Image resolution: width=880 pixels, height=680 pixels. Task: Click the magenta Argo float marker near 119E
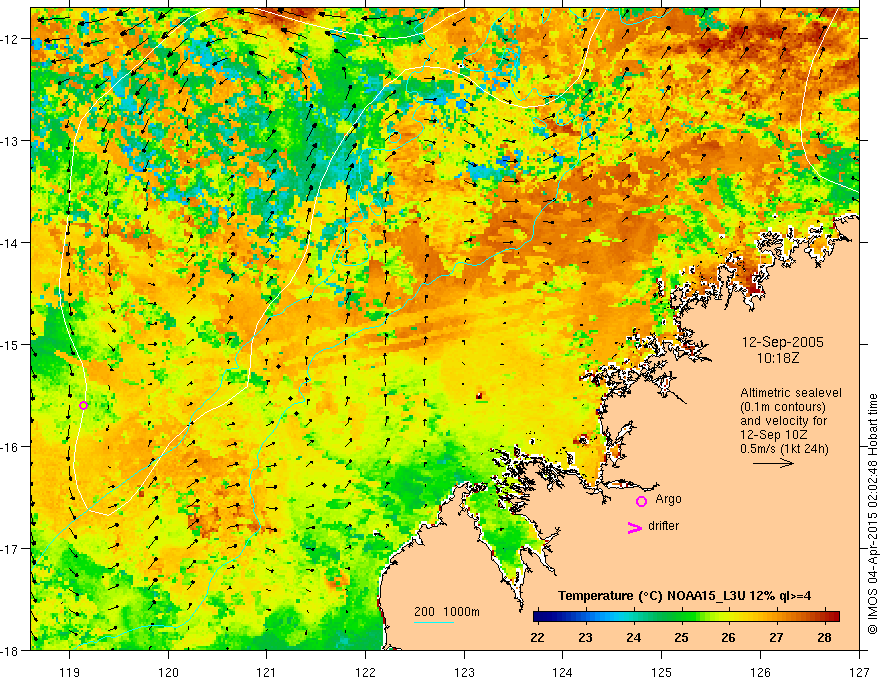pos(83,405)
